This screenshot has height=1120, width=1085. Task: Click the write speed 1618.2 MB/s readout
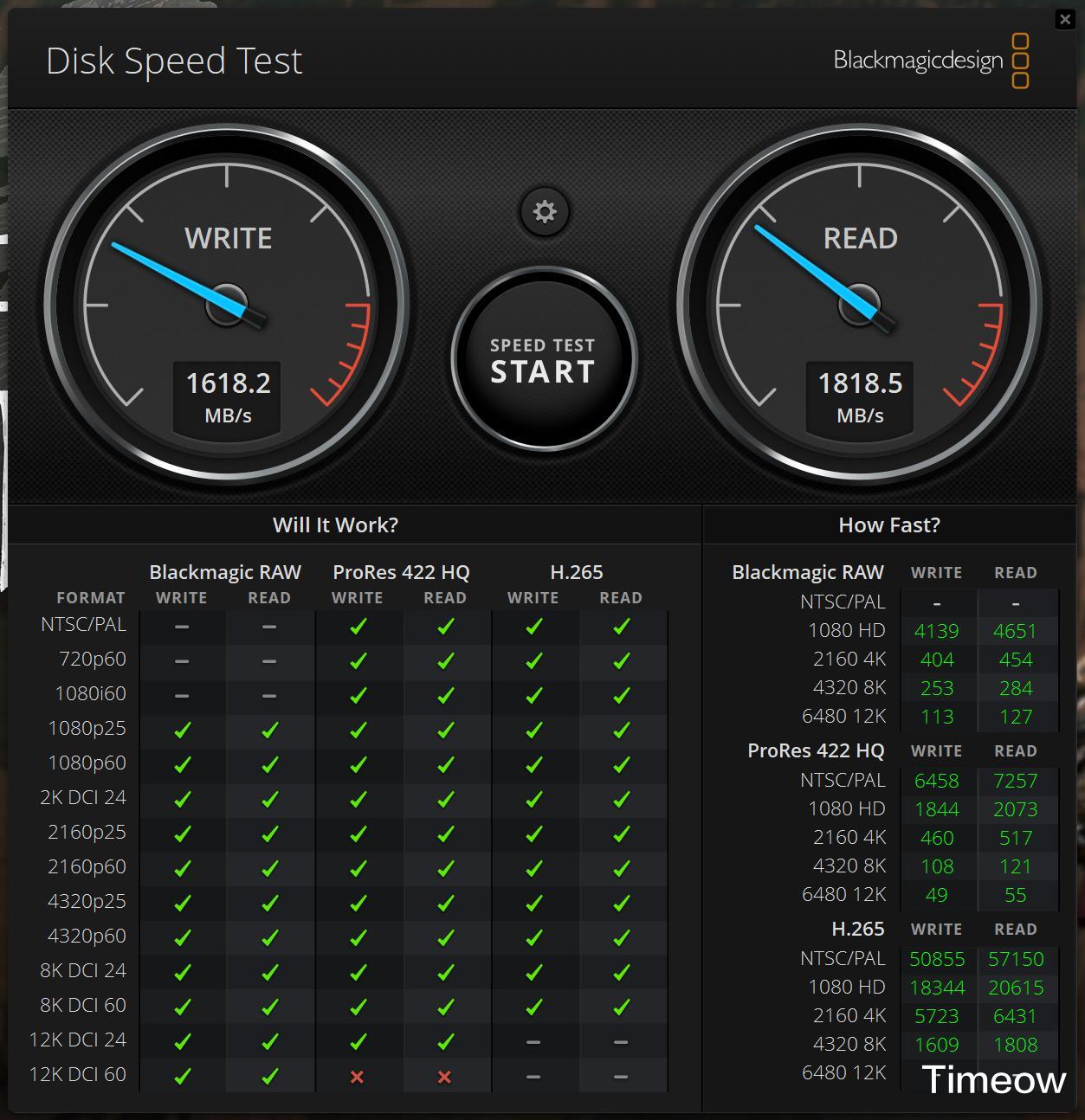click(228, 397)
